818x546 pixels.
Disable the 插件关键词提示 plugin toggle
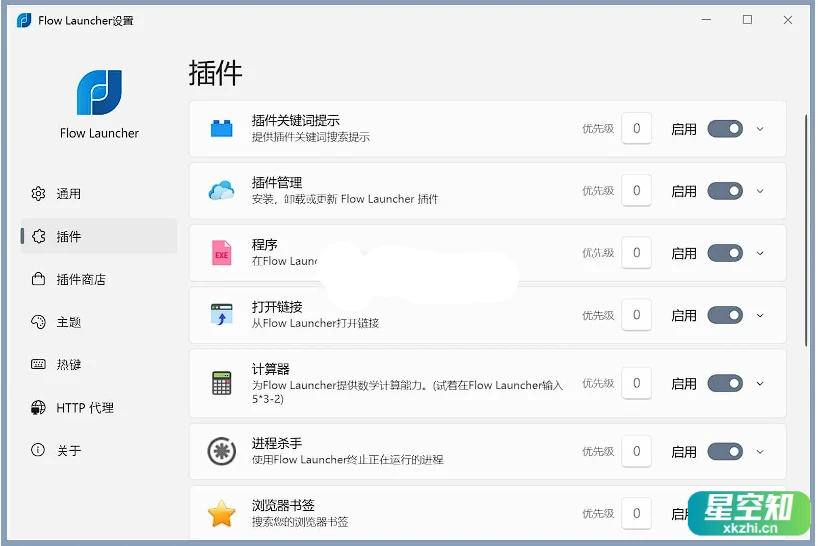(725, 129)
